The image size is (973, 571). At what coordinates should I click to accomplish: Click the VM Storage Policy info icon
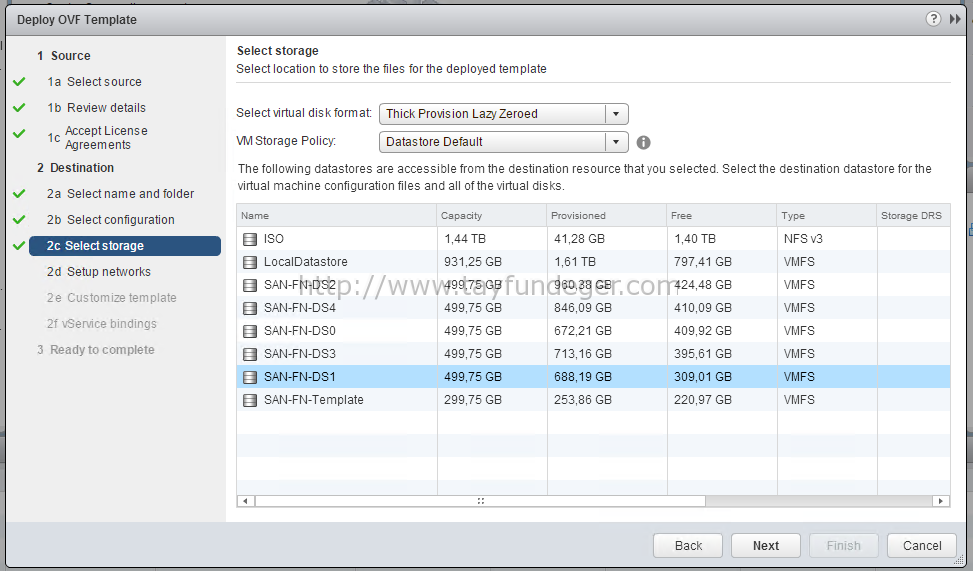pyautogui.click(x=643, y=142)
